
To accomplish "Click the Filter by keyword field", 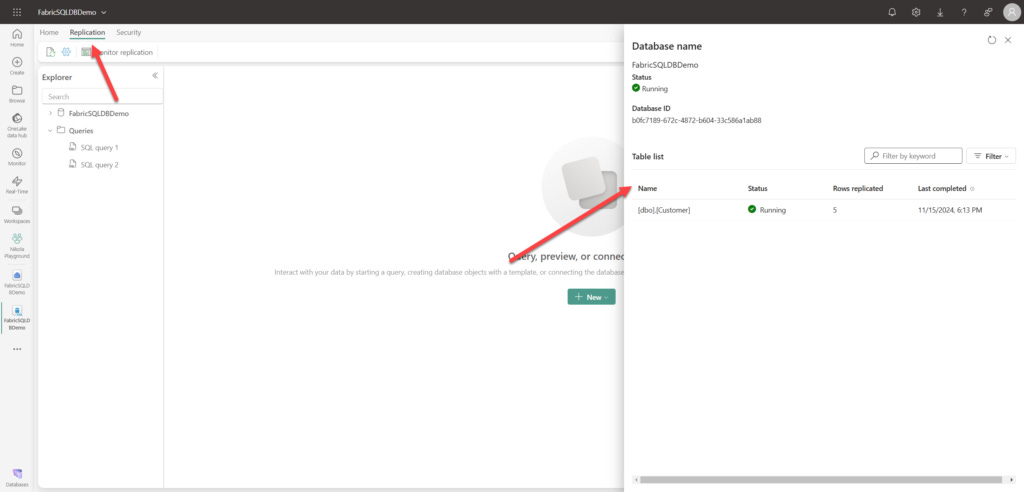I will [913, 156].
